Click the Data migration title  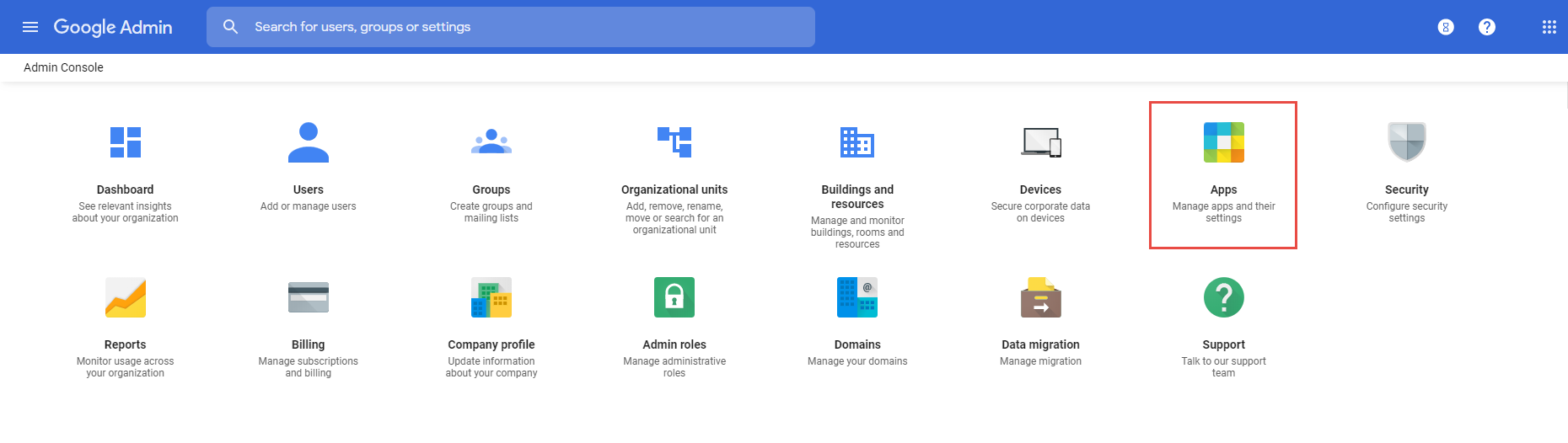point(1041,344)
